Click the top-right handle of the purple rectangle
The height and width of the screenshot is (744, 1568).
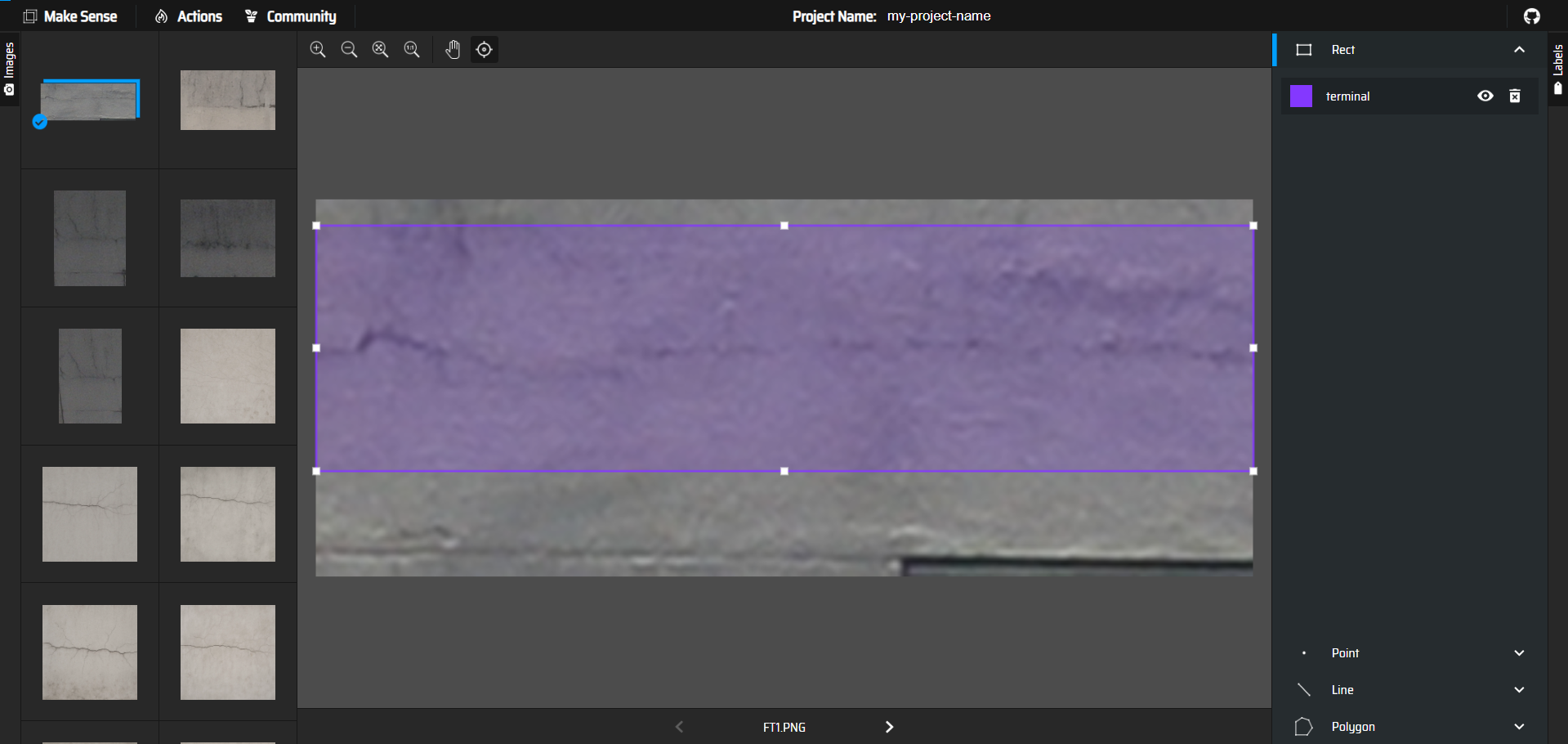click(x=1253, y=226)
